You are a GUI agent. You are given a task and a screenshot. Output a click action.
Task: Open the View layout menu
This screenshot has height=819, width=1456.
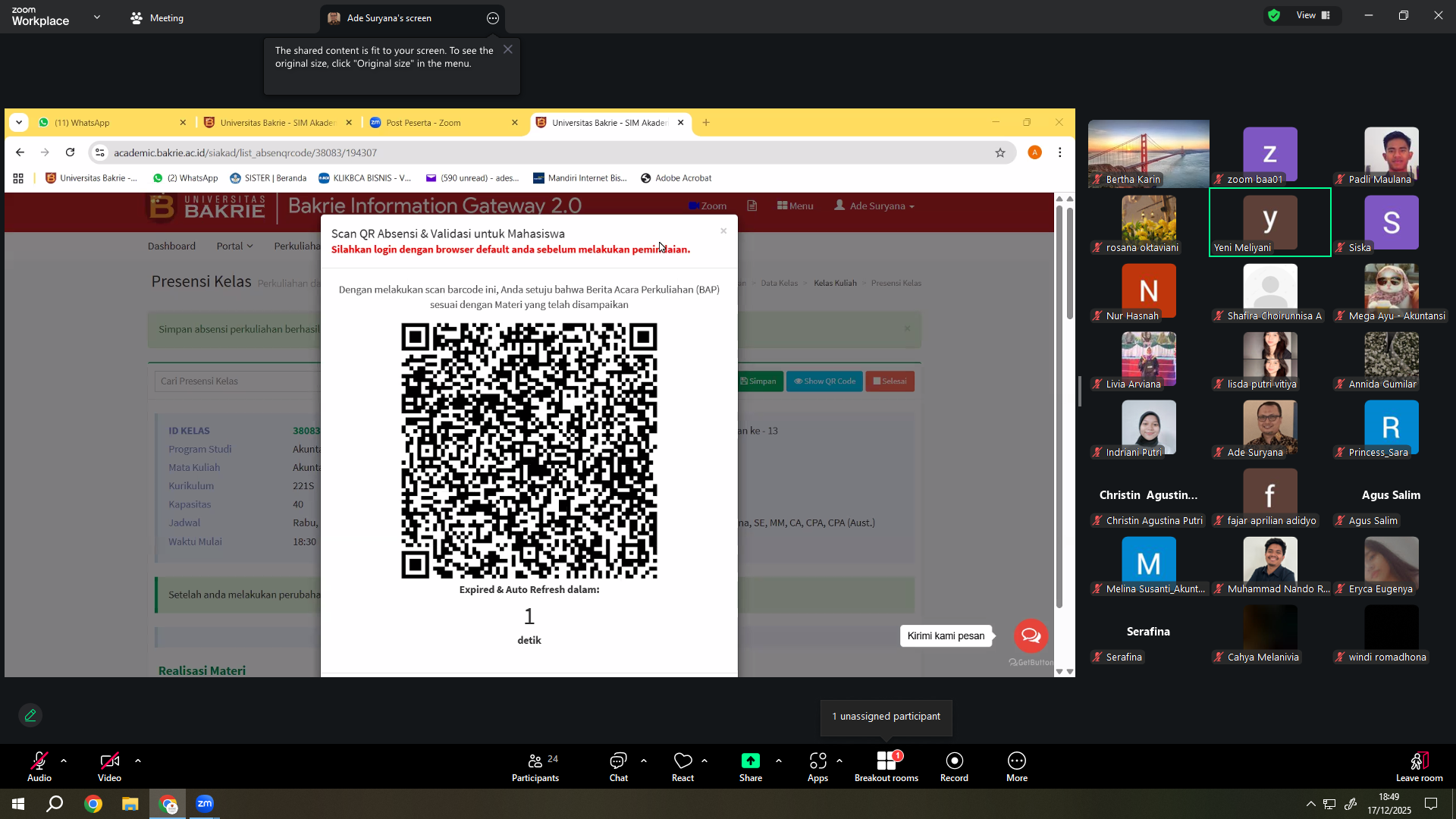tap(1313, 15)
